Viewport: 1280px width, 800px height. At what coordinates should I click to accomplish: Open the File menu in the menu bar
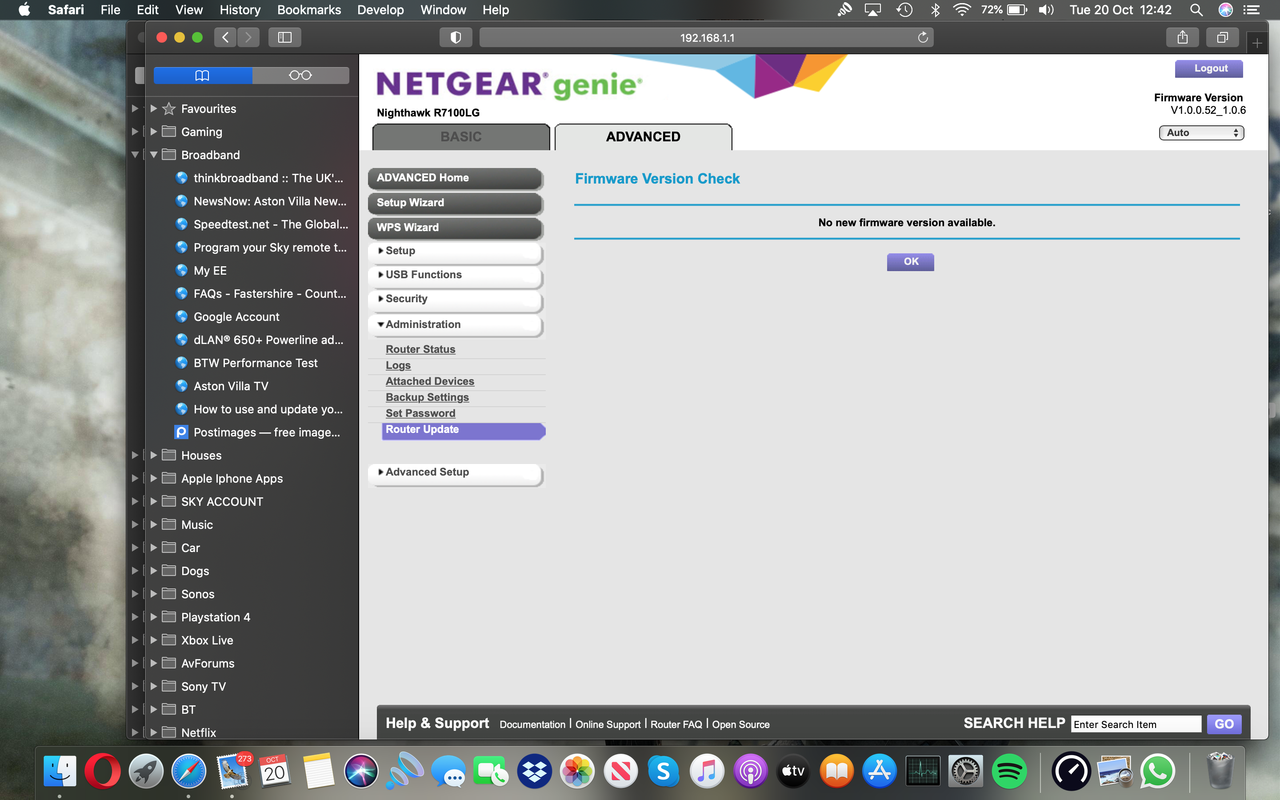pyautogui.click(x=110, y=10)
